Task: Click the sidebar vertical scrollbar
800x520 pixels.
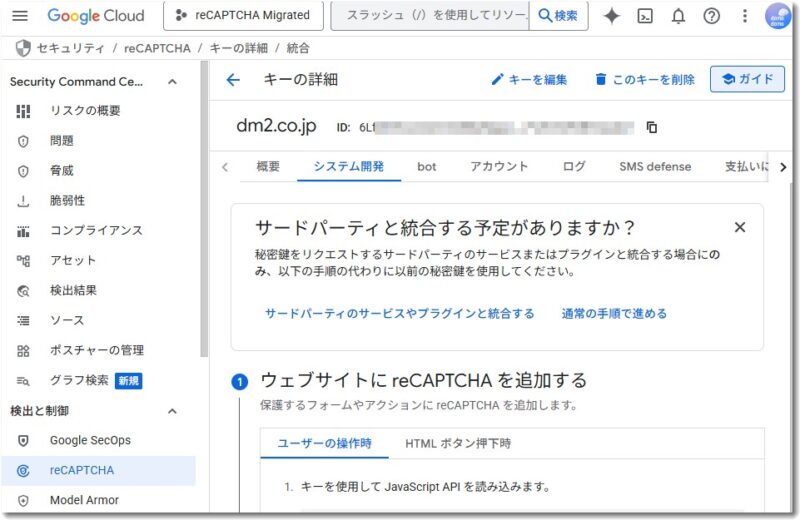Action: [204, 209]
